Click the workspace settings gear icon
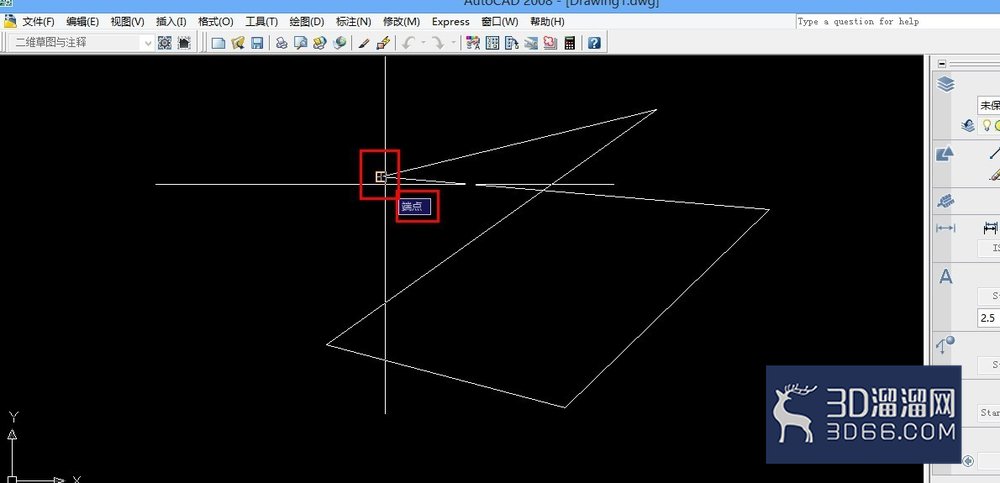 [x=165, y=43]
